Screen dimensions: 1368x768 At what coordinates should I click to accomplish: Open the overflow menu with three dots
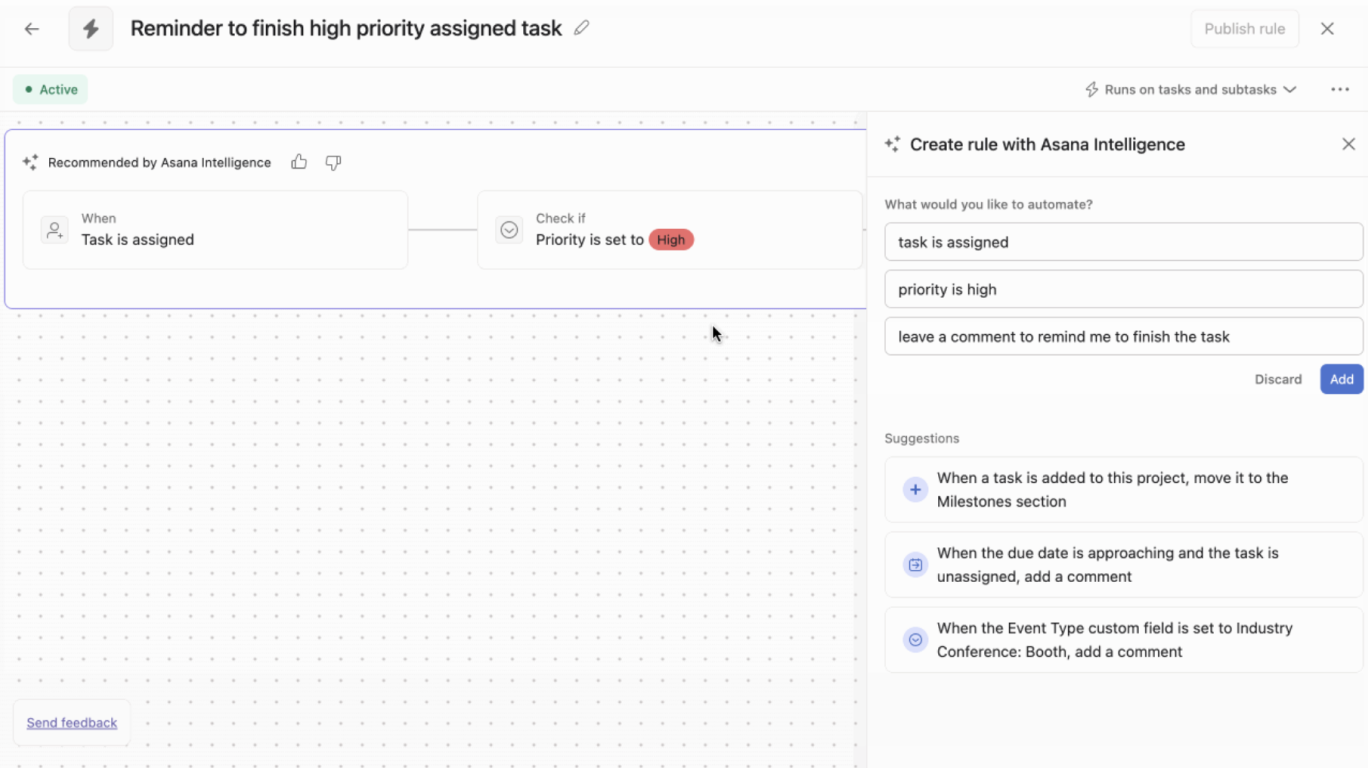(x=1340, y=89)
